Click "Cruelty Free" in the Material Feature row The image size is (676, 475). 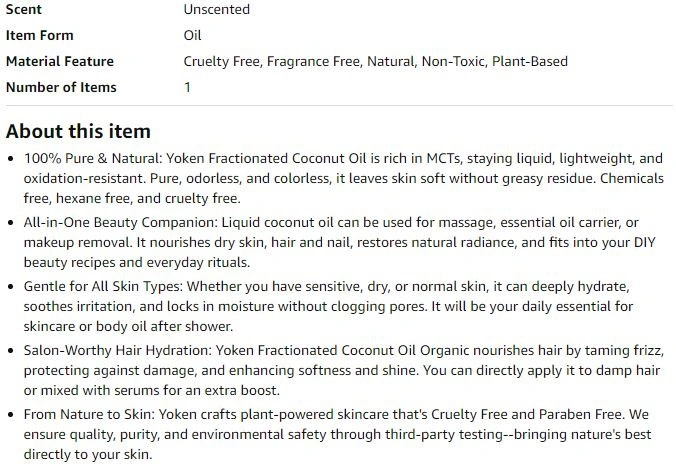[x=222, y=61]
